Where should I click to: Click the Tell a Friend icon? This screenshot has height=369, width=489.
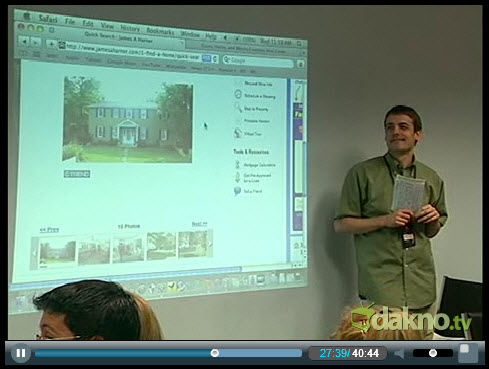[x=237, y=191]
